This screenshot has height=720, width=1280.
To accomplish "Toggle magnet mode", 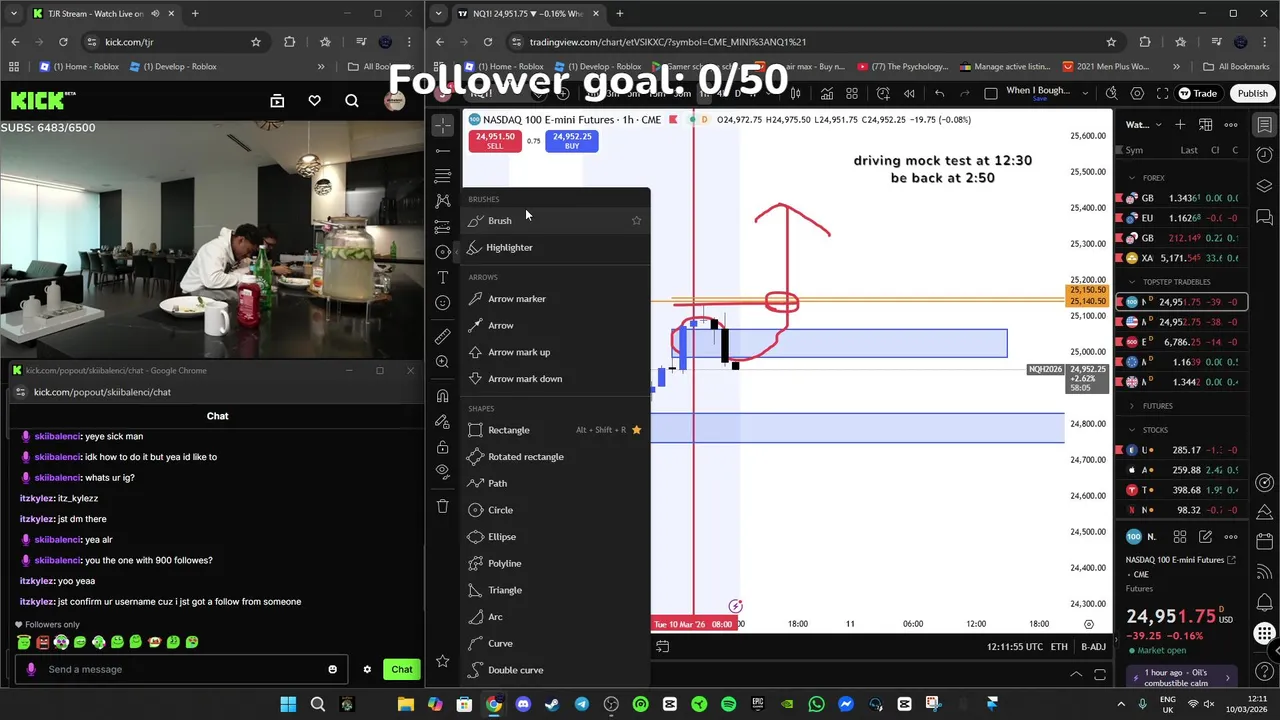I will pos(443,396).
